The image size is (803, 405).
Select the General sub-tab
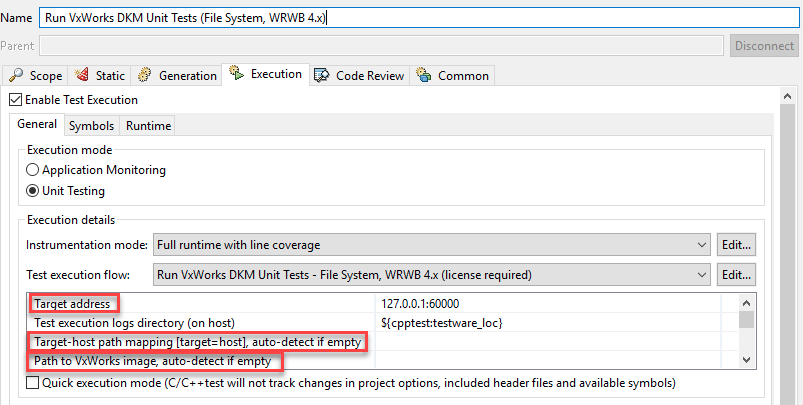click(37, 124)
